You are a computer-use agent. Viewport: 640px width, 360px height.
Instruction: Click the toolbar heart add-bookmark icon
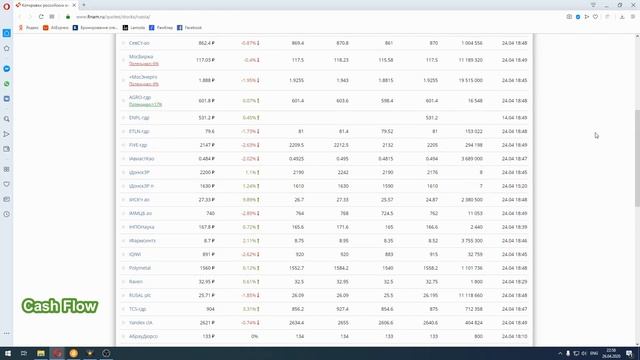(x=596, y=17)
